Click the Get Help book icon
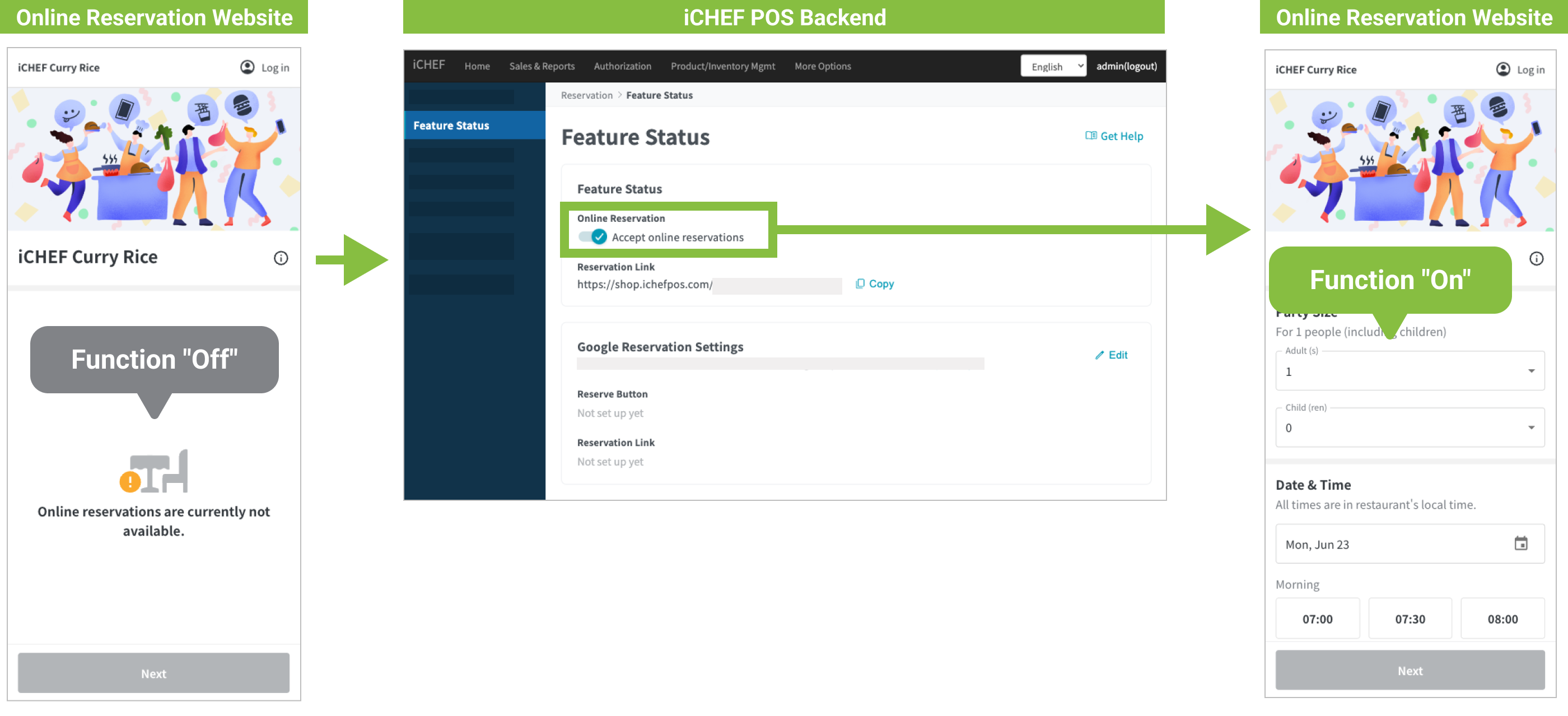The width and height of the screenshot is (1568, 716). 1091,135
